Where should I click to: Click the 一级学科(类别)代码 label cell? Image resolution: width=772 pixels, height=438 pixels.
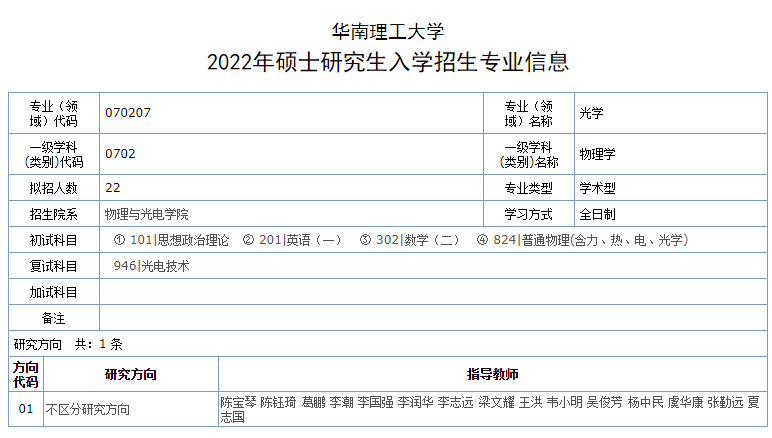(54, 154)
